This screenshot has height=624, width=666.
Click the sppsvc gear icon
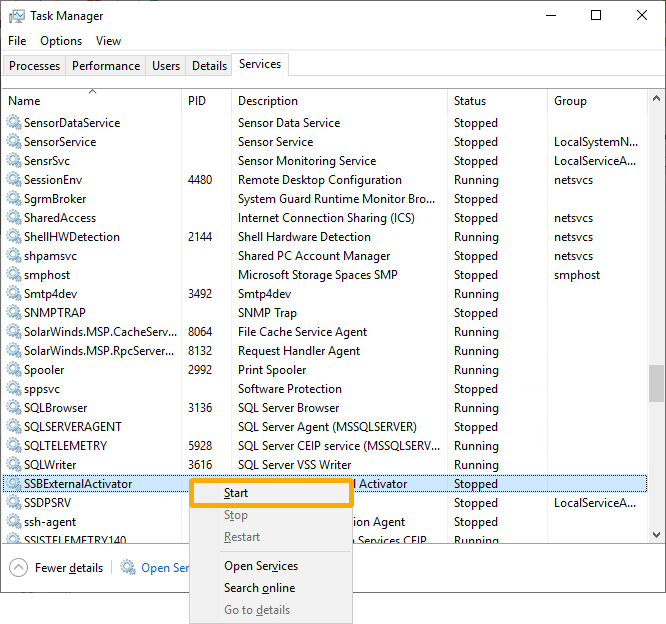14,388
